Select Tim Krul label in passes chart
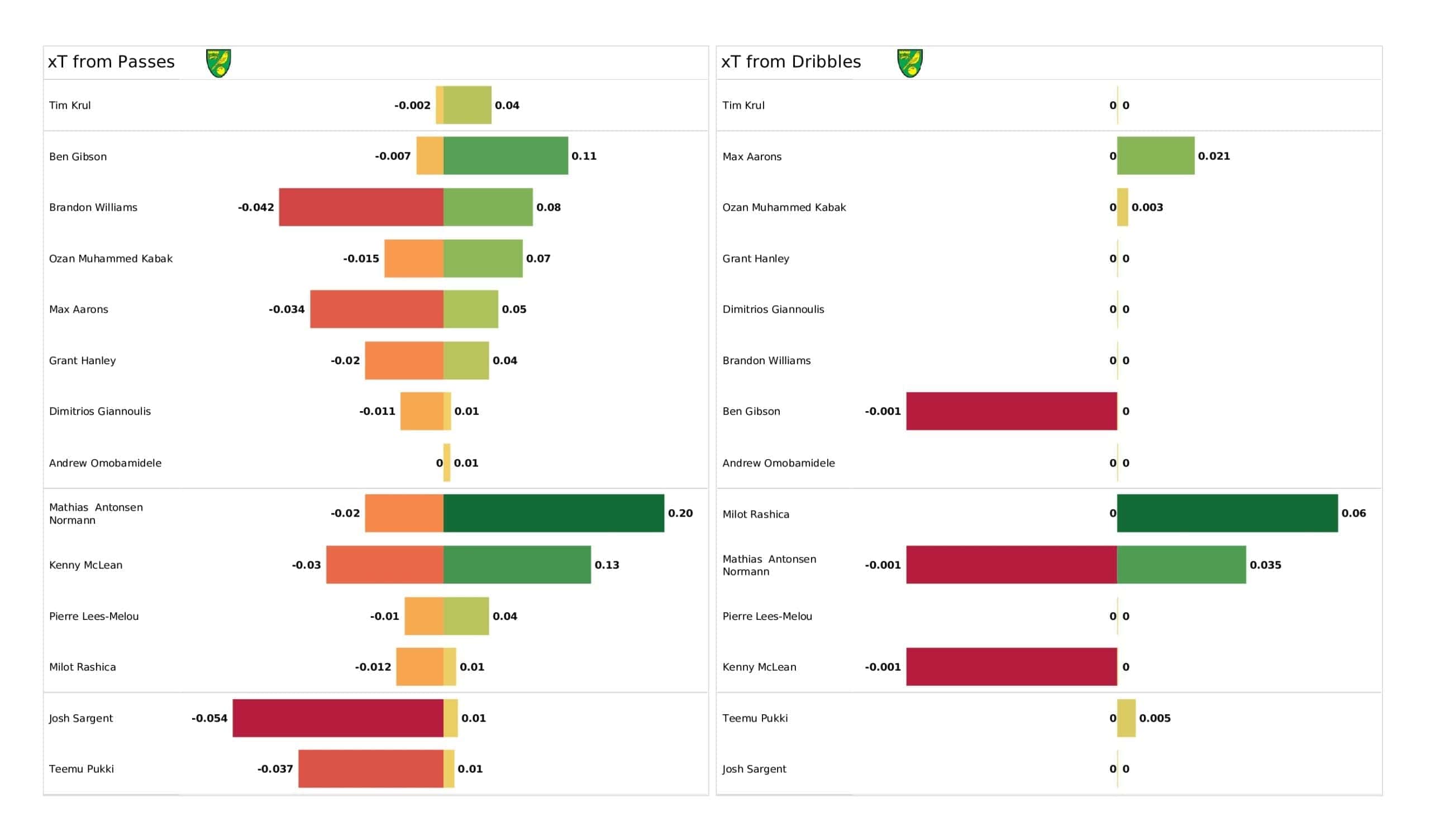 pos(70,105)
